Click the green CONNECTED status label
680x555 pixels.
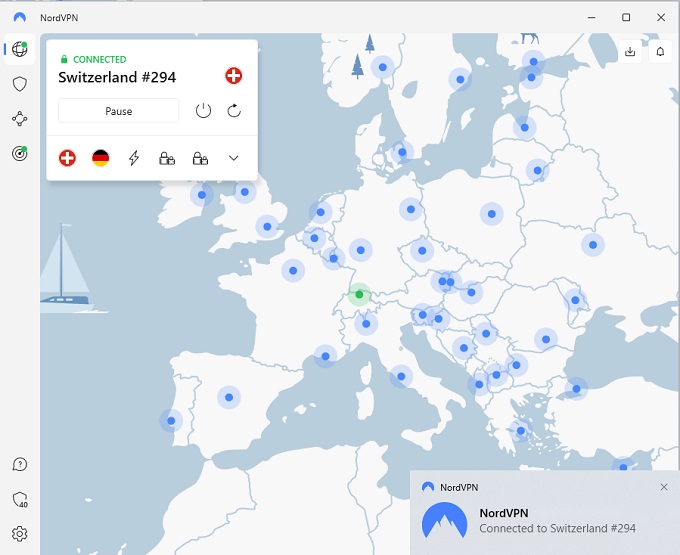(x=99, y=59)
